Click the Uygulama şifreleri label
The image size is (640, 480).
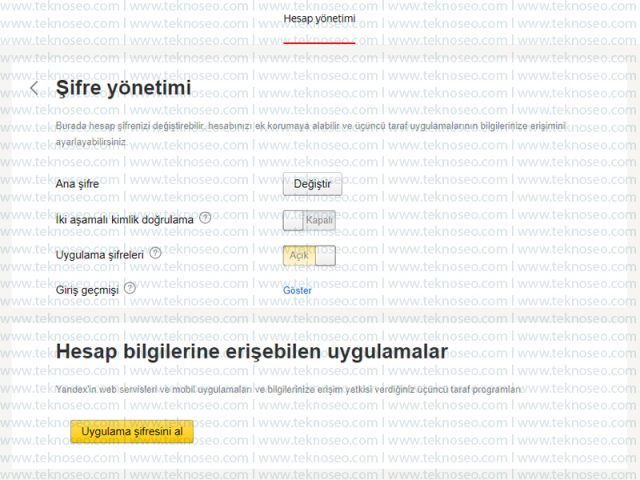pyautogui.click(x=100, y=255)
